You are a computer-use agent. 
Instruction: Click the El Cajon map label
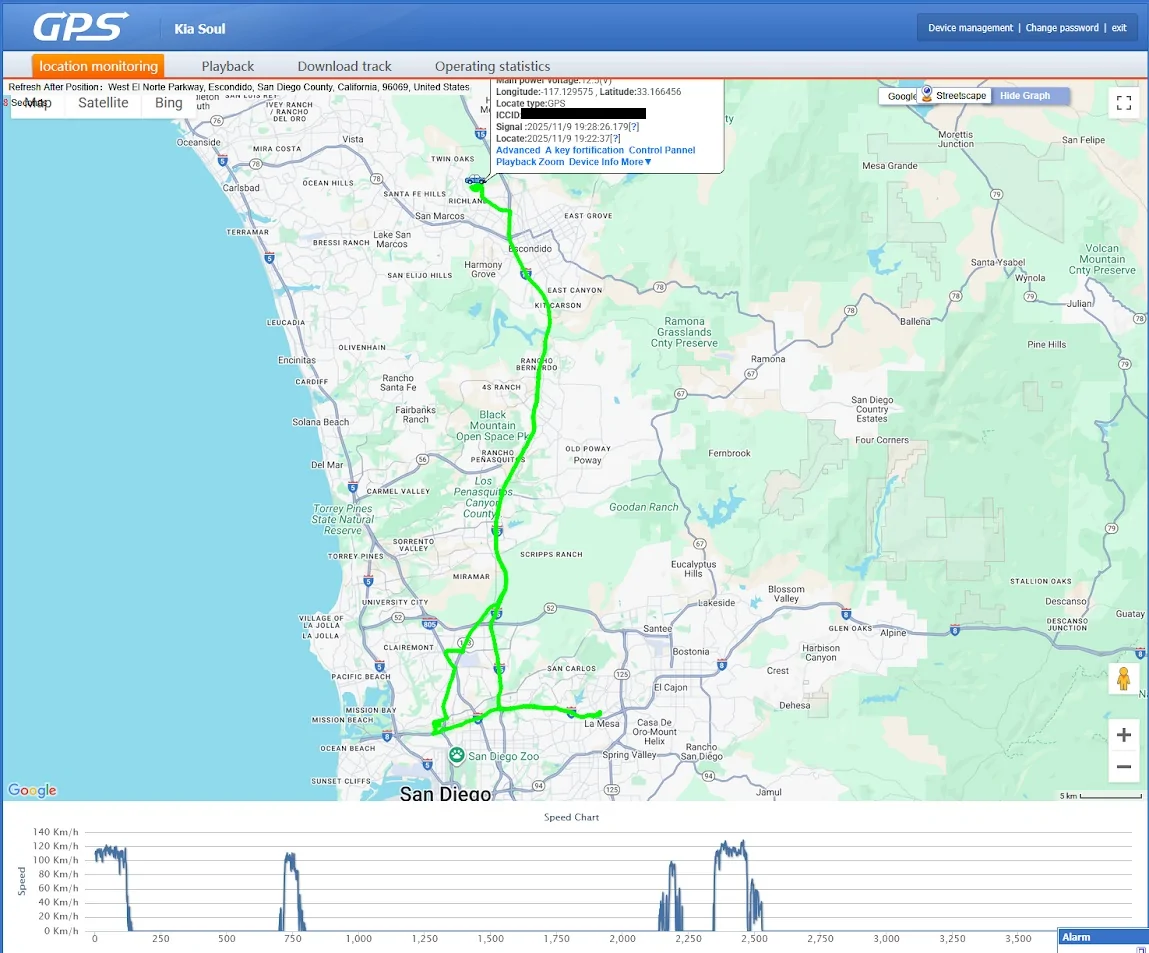tap(670, 687)
